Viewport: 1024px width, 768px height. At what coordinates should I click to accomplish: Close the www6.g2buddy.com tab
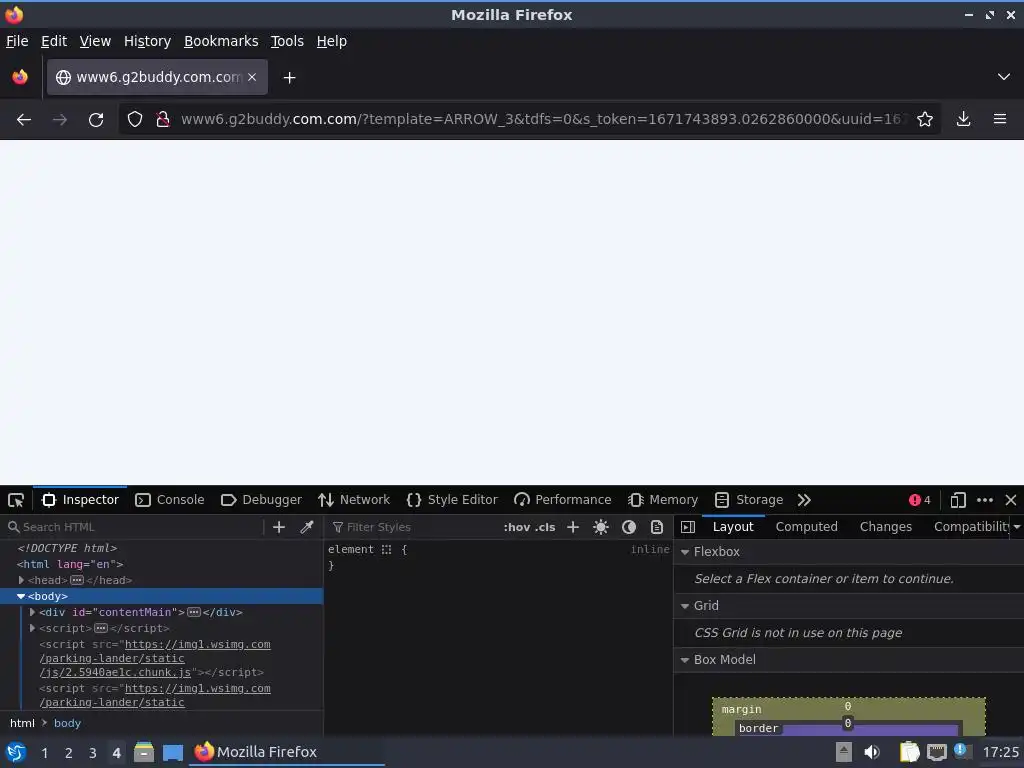252,77
